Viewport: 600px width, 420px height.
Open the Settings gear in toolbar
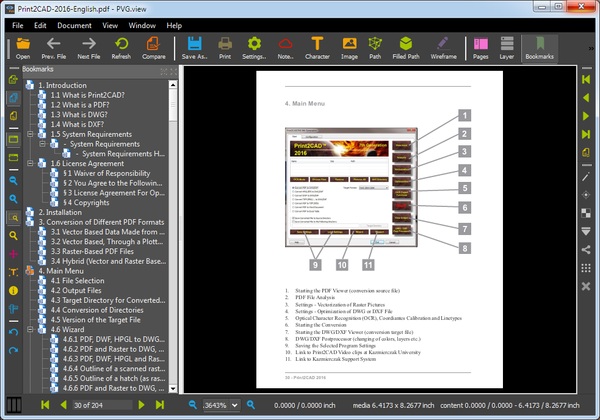pyautogui.click(x=254, y=46)
